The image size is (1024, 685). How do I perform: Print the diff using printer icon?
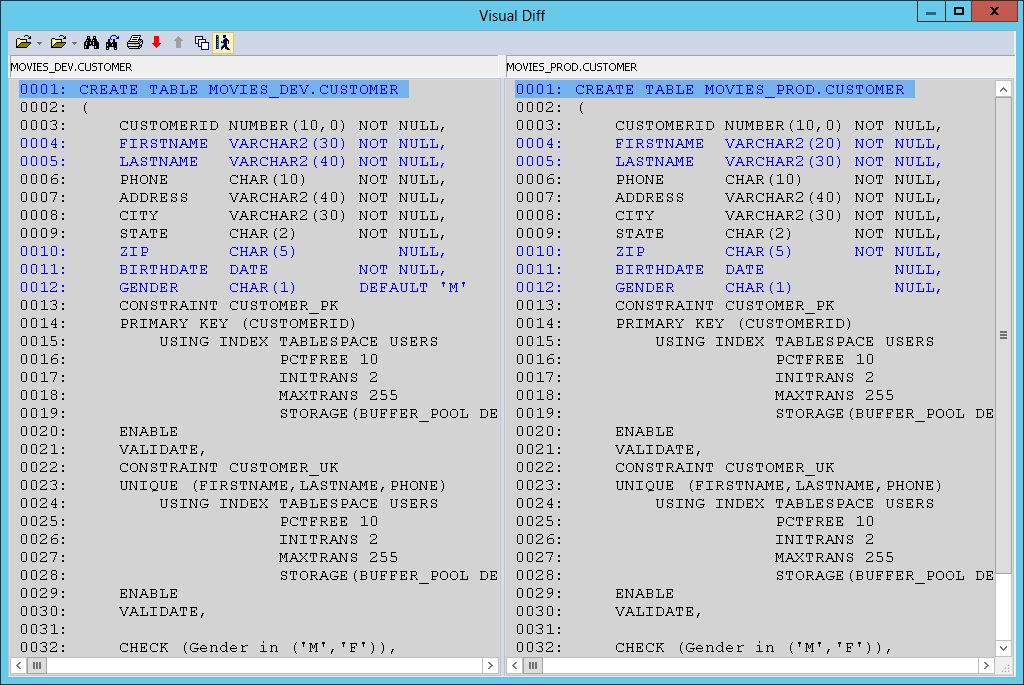pos(135,42)
